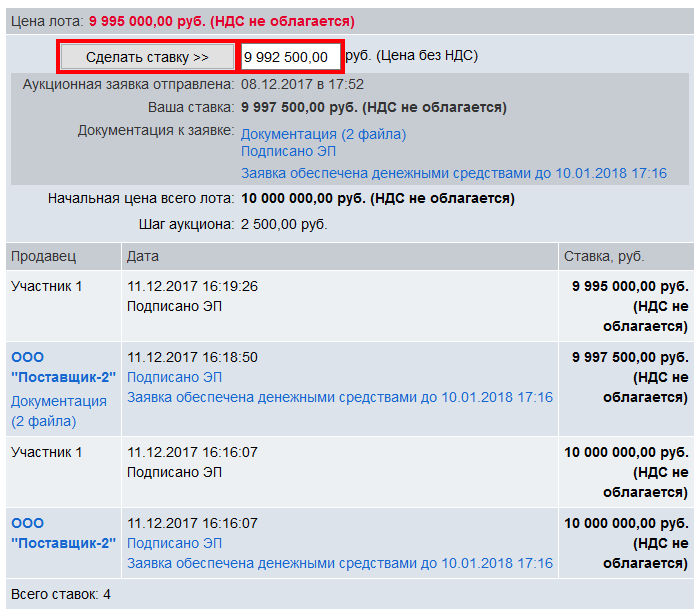
Task: Open 'Документация (2 файла)' under seller Поставщик-2
Action: 58,411
